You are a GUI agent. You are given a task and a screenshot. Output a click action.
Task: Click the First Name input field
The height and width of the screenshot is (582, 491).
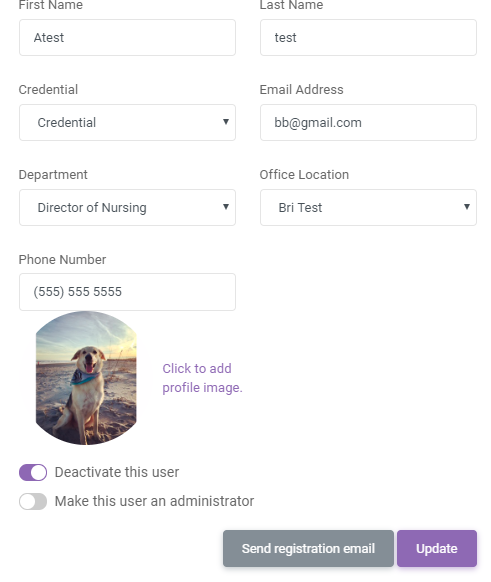[x=127, y=37]
